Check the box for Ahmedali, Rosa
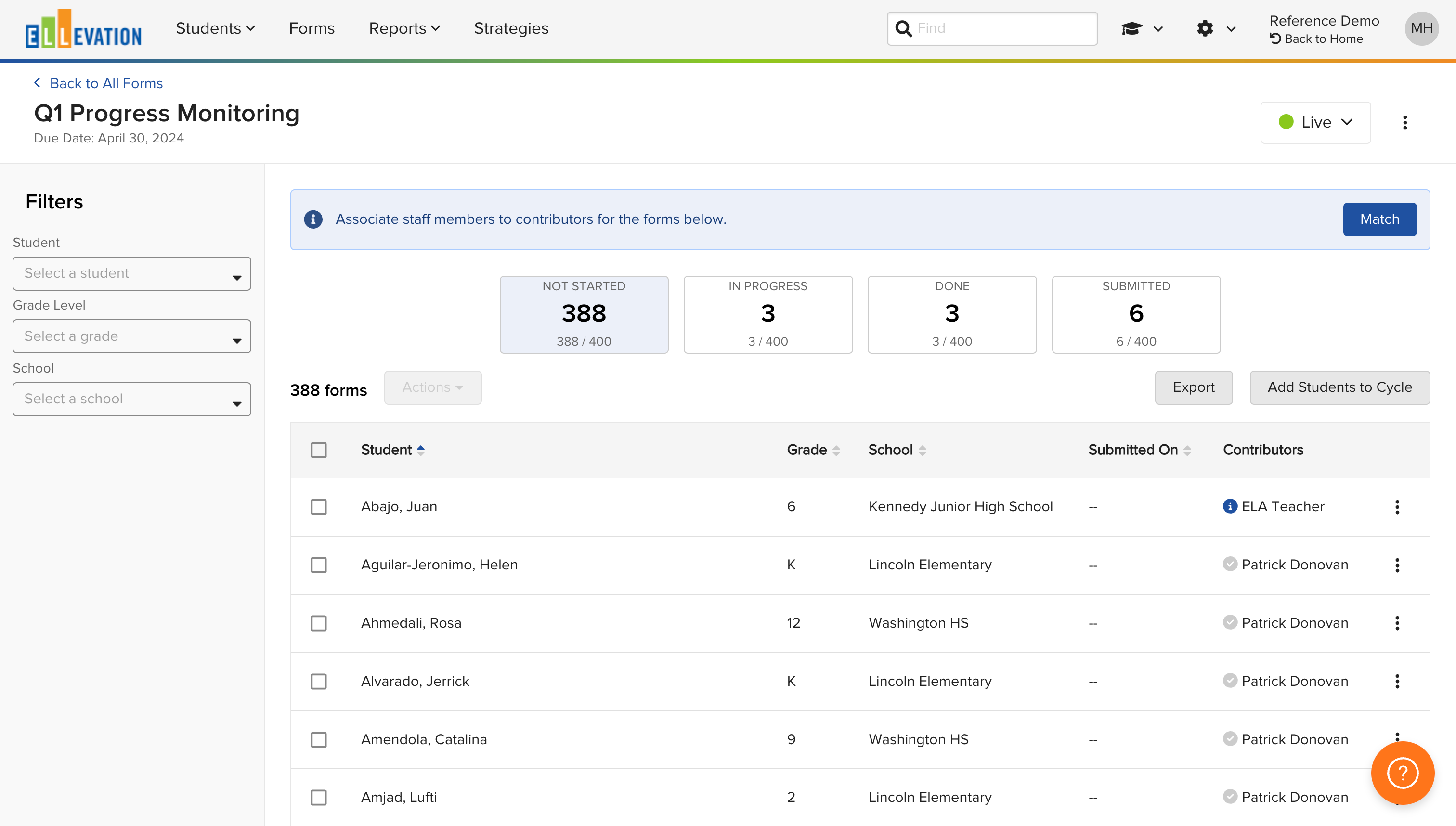Image resolution: width=1456 pixels, height=826 pixels. point(319,623)
